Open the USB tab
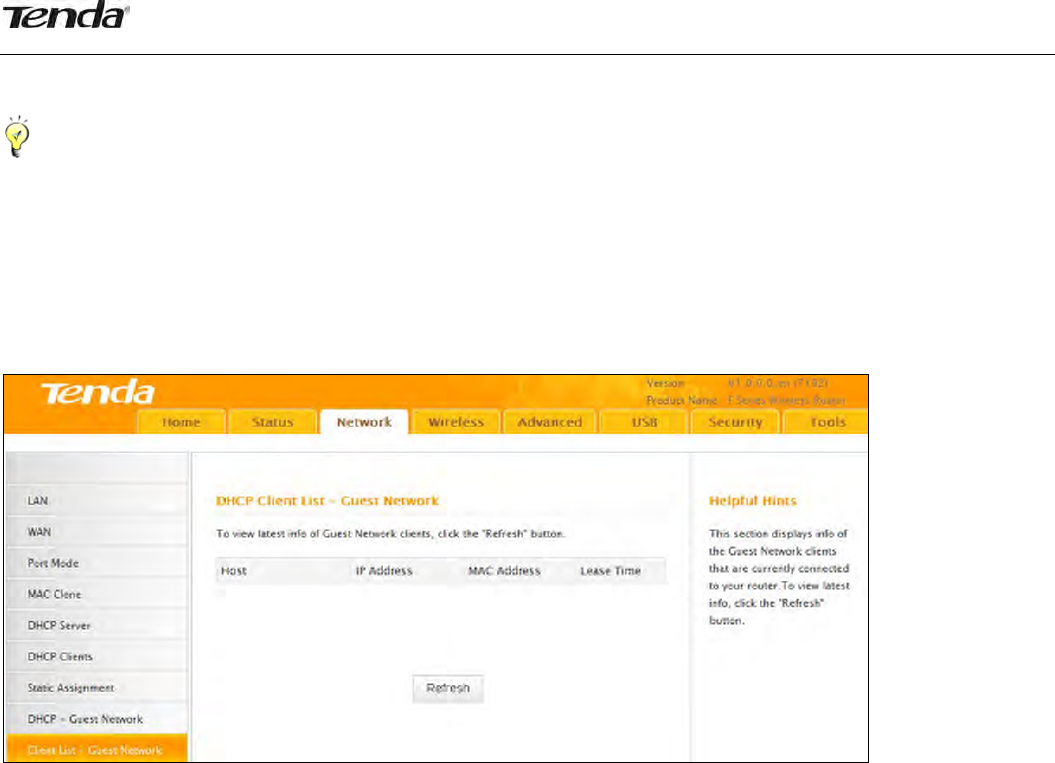 (x=644, y=422)
